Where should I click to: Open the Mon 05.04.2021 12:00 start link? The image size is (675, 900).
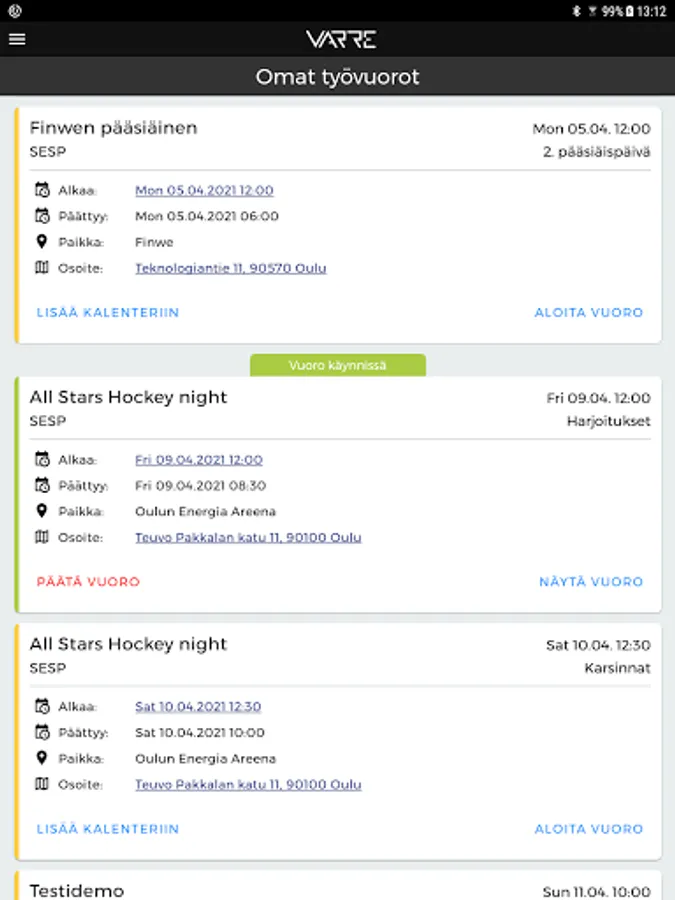[x=204, y=190]
